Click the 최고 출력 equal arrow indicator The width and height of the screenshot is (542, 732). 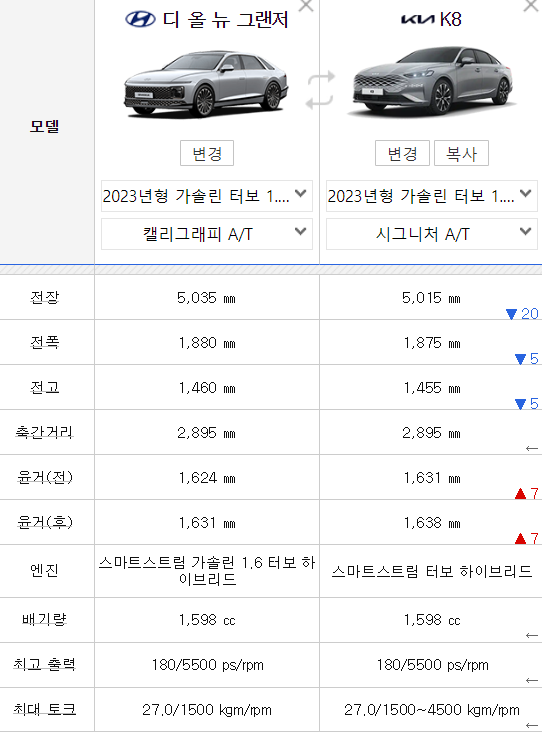point(532,681)
